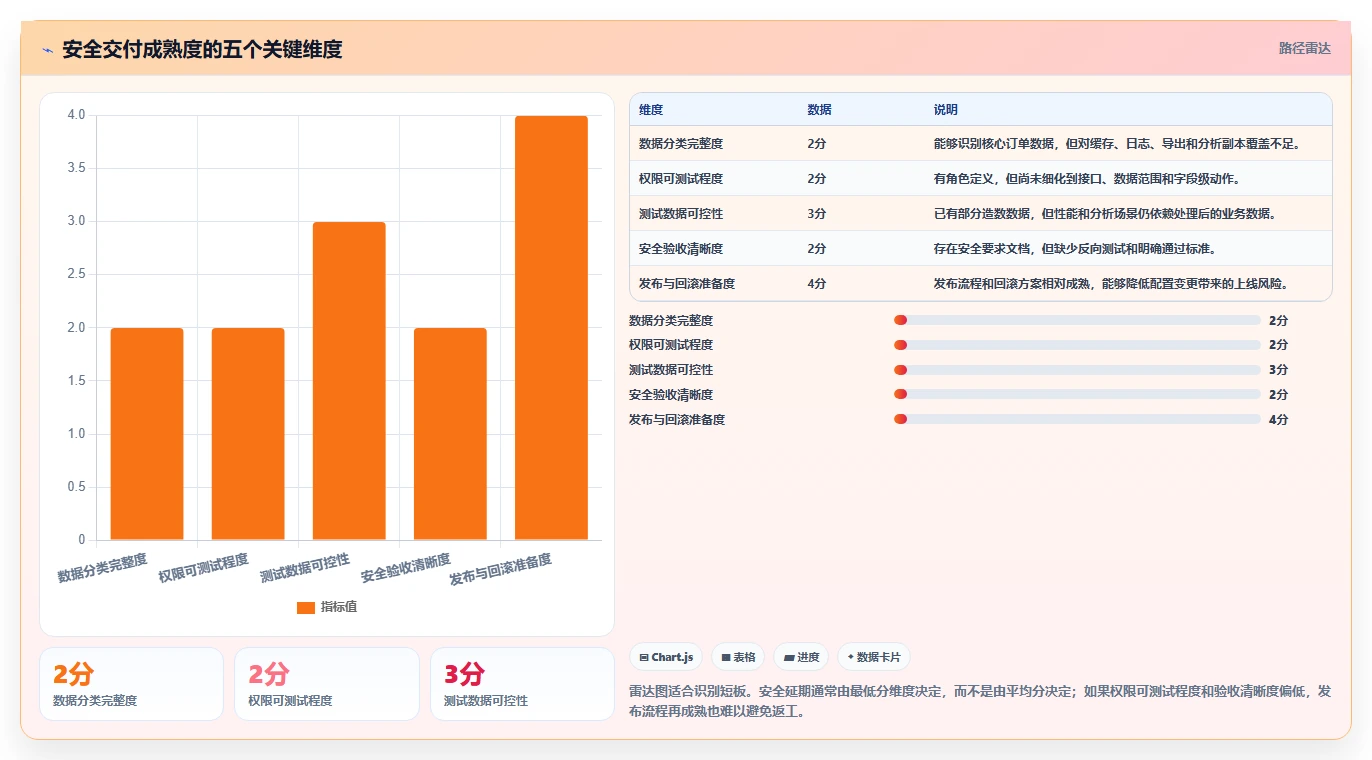1372x760 pixels.
Task: Open the 2分 权限可测试程度 data card
Action: coord(327,684)
